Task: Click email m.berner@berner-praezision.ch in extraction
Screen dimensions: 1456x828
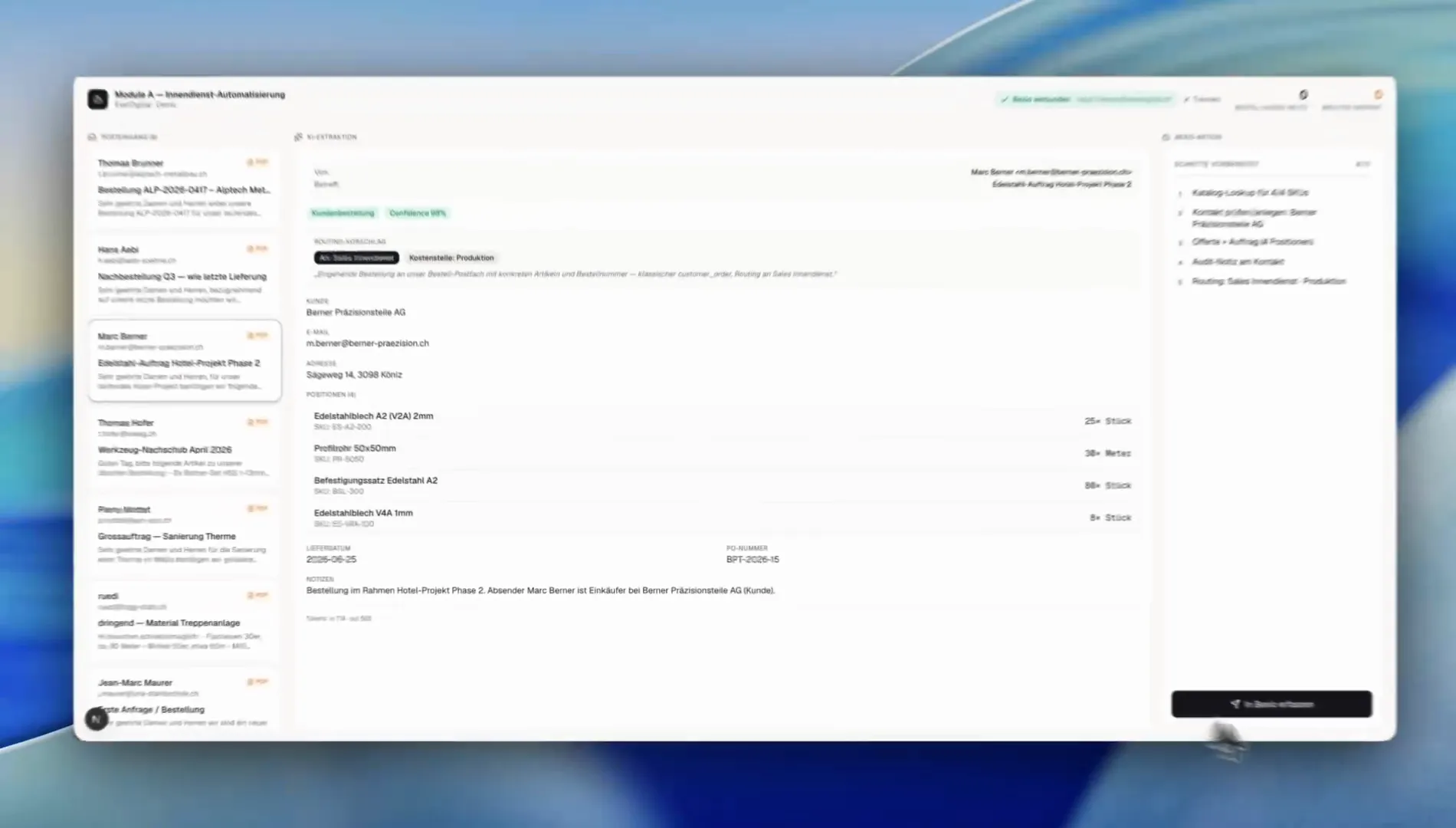Action: tap(367, 343)
